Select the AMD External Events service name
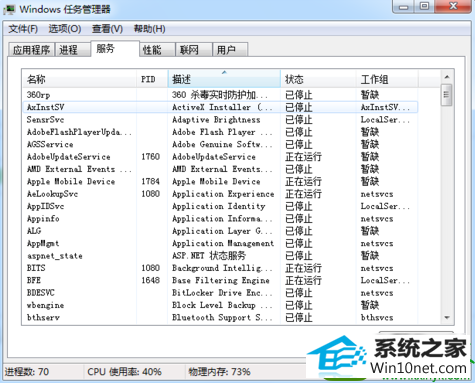475x383 pixels. pyautogui.click(x=79, y=169)
